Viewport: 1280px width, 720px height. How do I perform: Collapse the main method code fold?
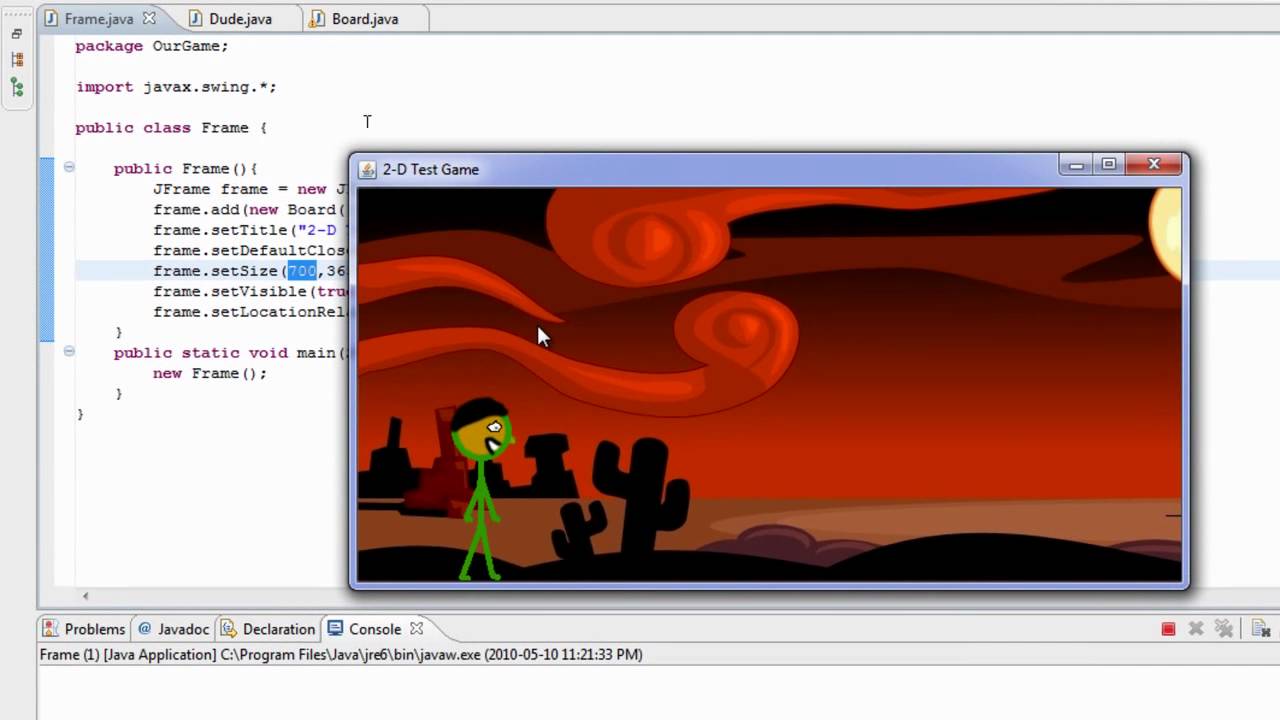[68, 351]
